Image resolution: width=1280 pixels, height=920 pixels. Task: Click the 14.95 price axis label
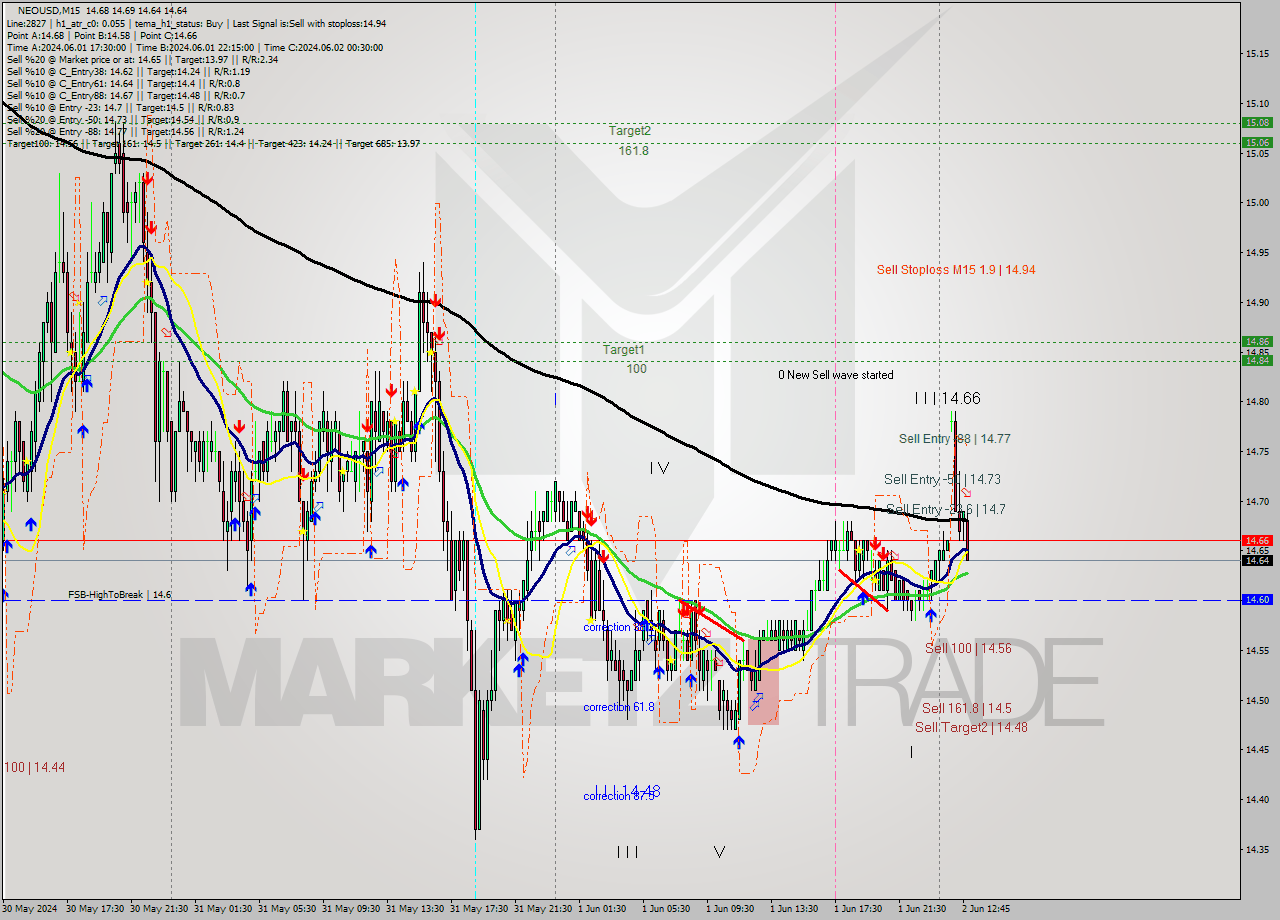tap(1257, 252)
